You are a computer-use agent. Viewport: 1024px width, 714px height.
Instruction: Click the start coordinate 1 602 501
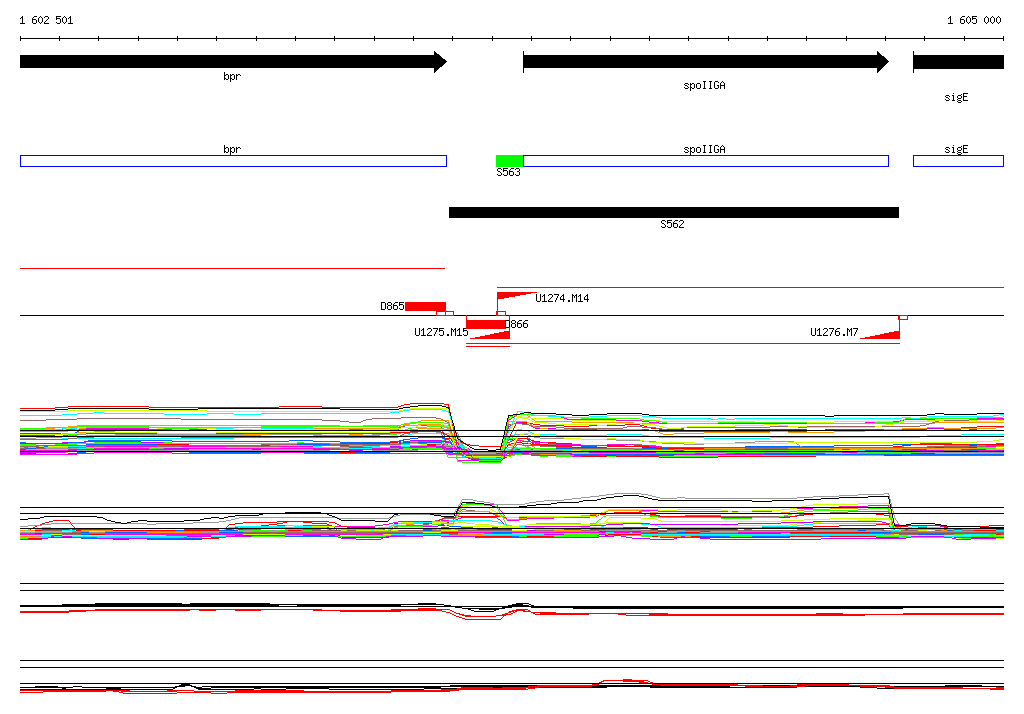coord(46,20)
